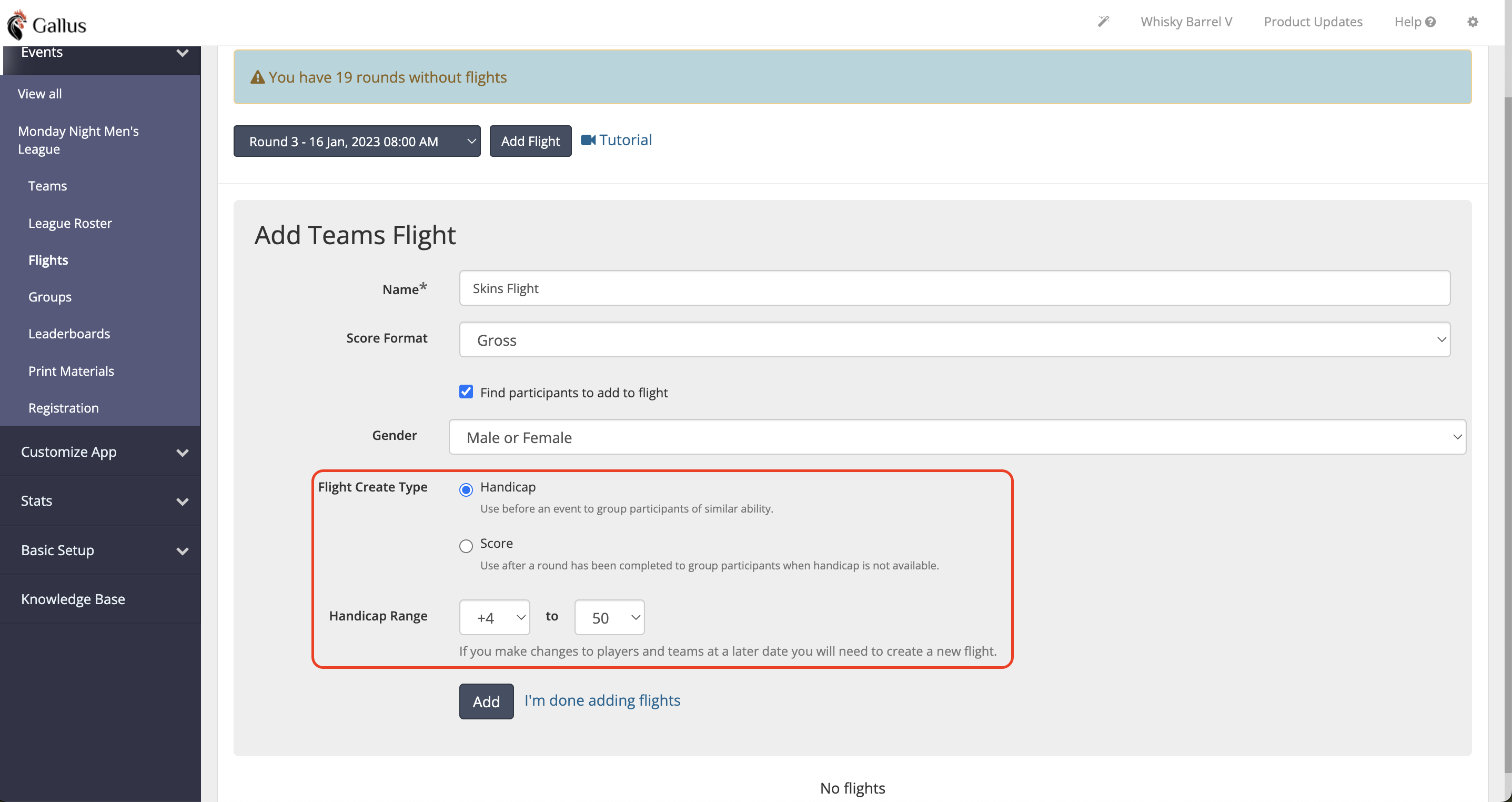Open Product Updates

pos(1313,22)
